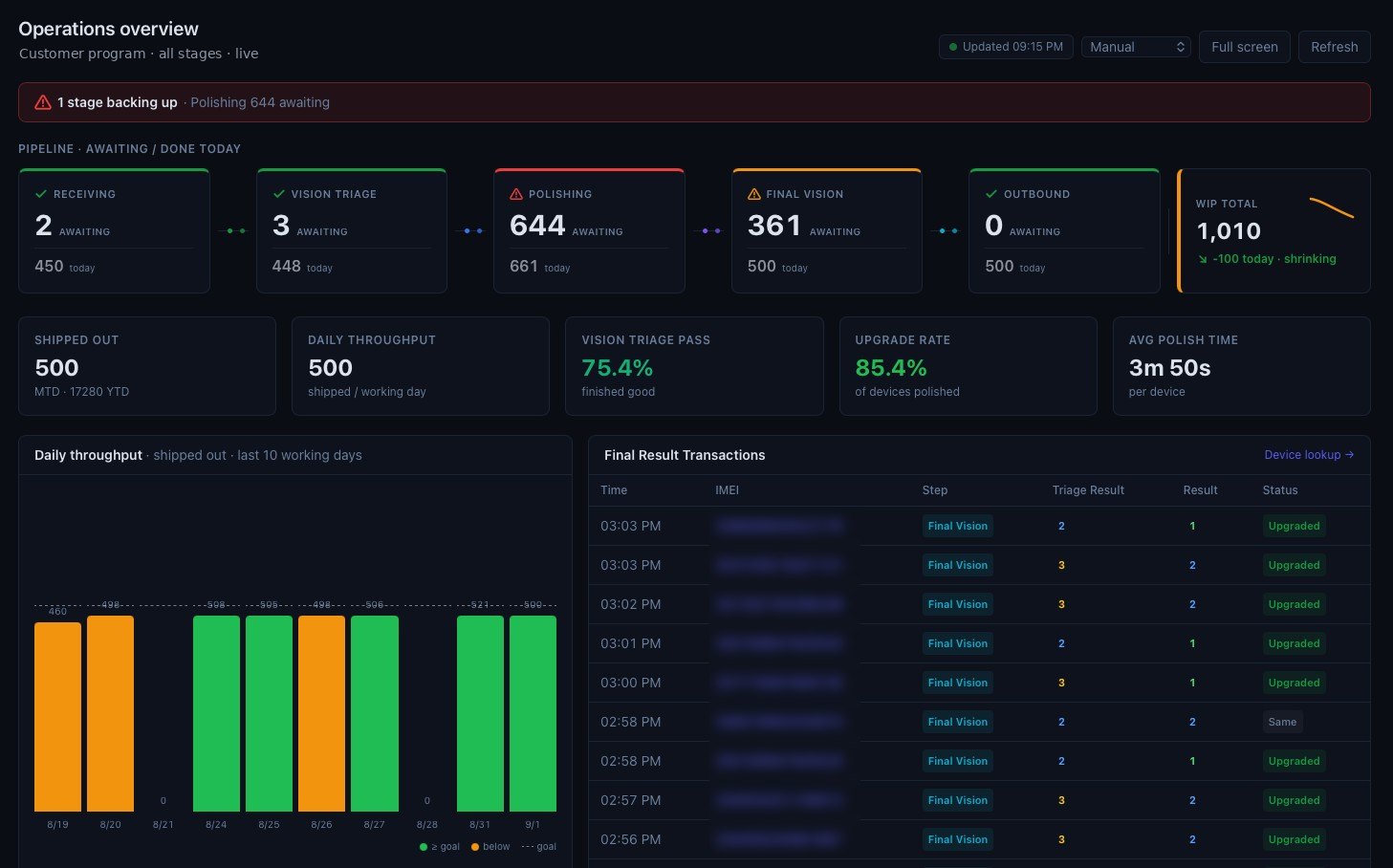Viewport: 1393px width, 868px height.
Task: Click the green '≥ goal' legend dot
Action: [x=424, y=847]
